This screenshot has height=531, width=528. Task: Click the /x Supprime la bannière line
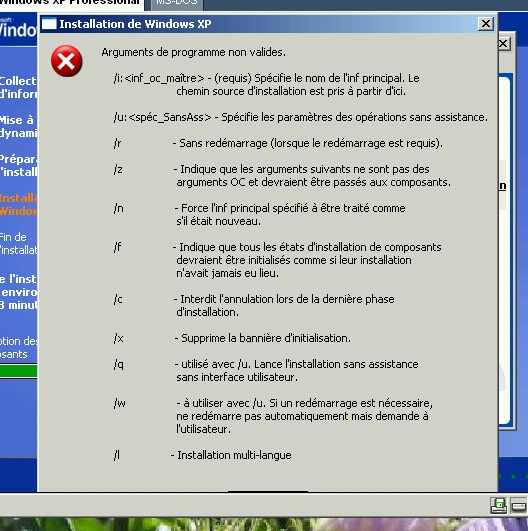click(x=232, y=338)
